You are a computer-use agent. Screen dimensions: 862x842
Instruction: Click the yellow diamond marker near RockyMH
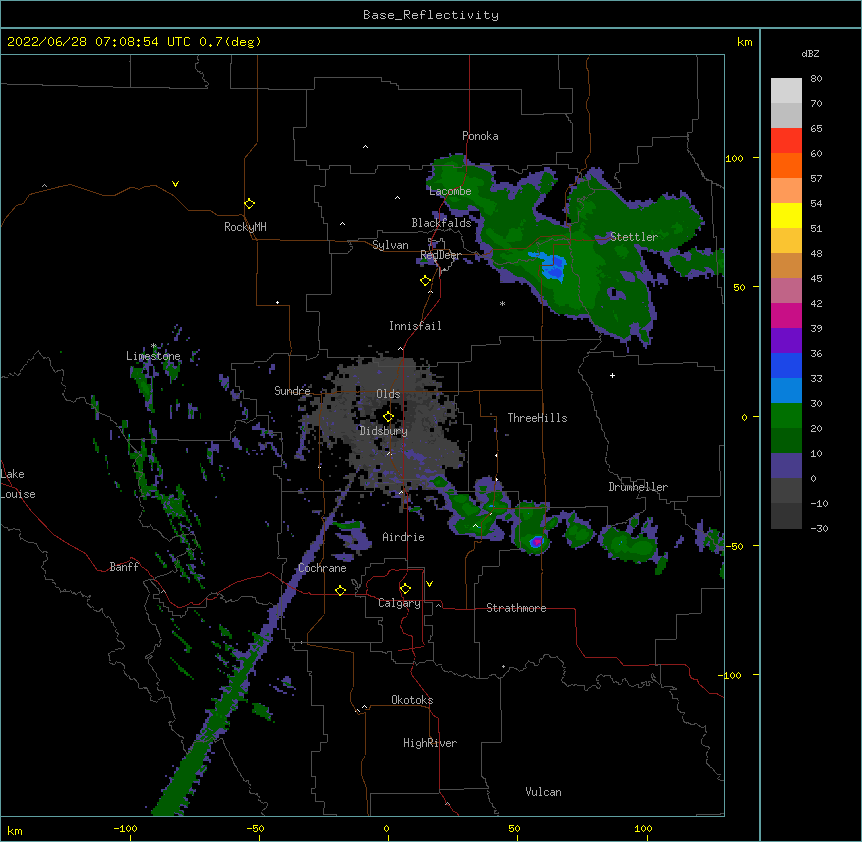[x=249, y=204]
